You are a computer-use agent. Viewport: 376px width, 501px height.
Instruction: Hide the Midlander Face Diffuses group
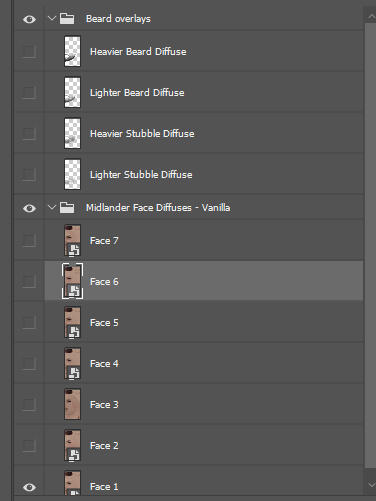coord(29,208)
